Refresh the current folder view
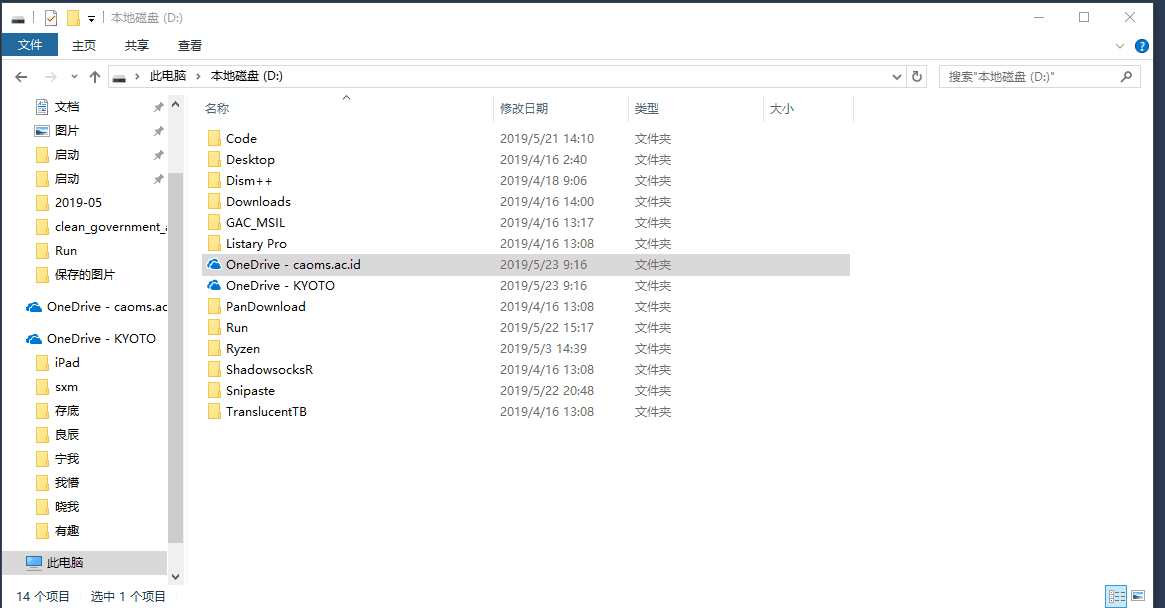The height and width of the screenshot is (608, 1165). point(917,76)
